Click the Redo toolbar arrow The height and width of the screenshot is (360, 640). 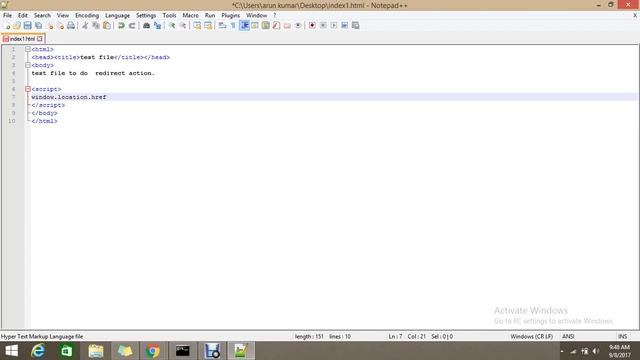click(x=132, y=26)
